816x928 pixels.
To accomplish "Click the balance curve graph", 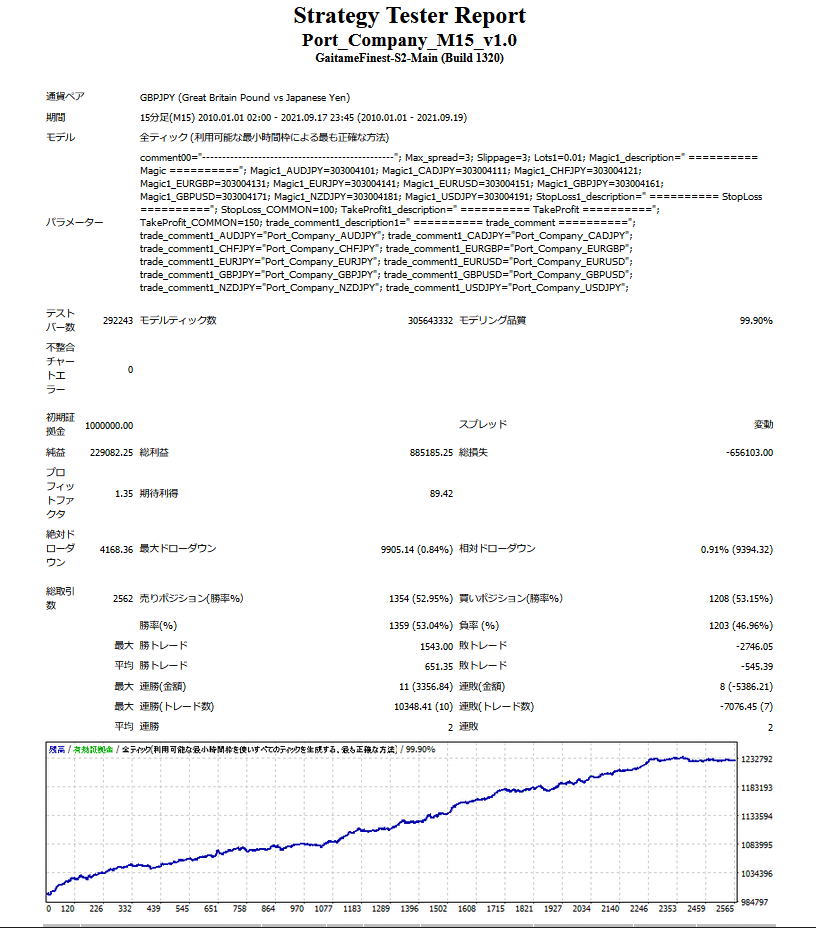I will 391,821.
